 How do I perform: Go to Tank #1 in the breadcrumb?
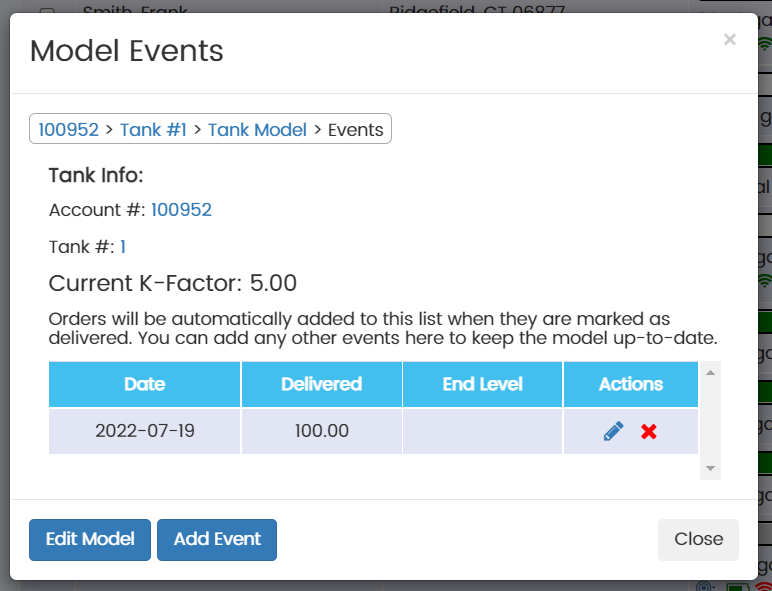click(x=153, y=129)
